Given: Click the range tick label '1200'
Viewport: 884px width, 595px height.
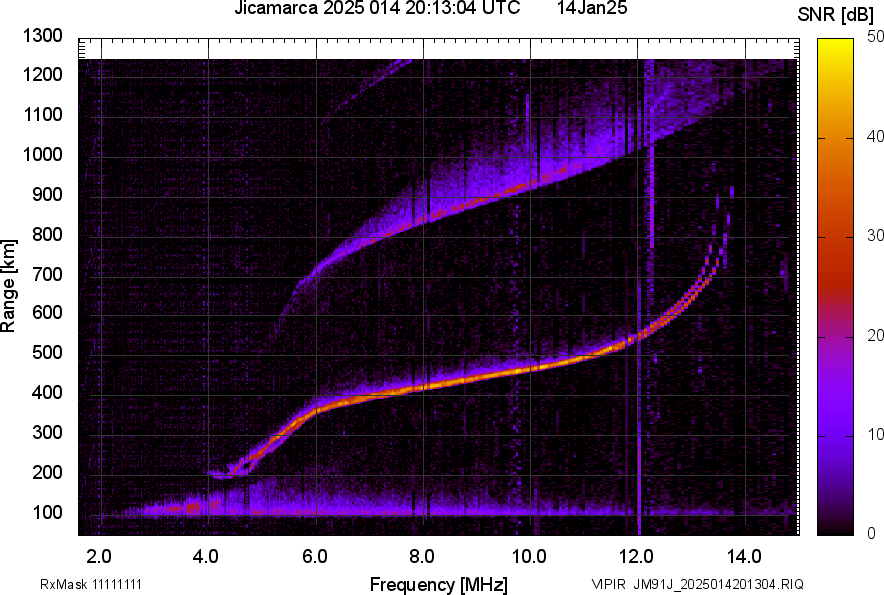Looking at the screenshot, I should [x=42, y=74].
